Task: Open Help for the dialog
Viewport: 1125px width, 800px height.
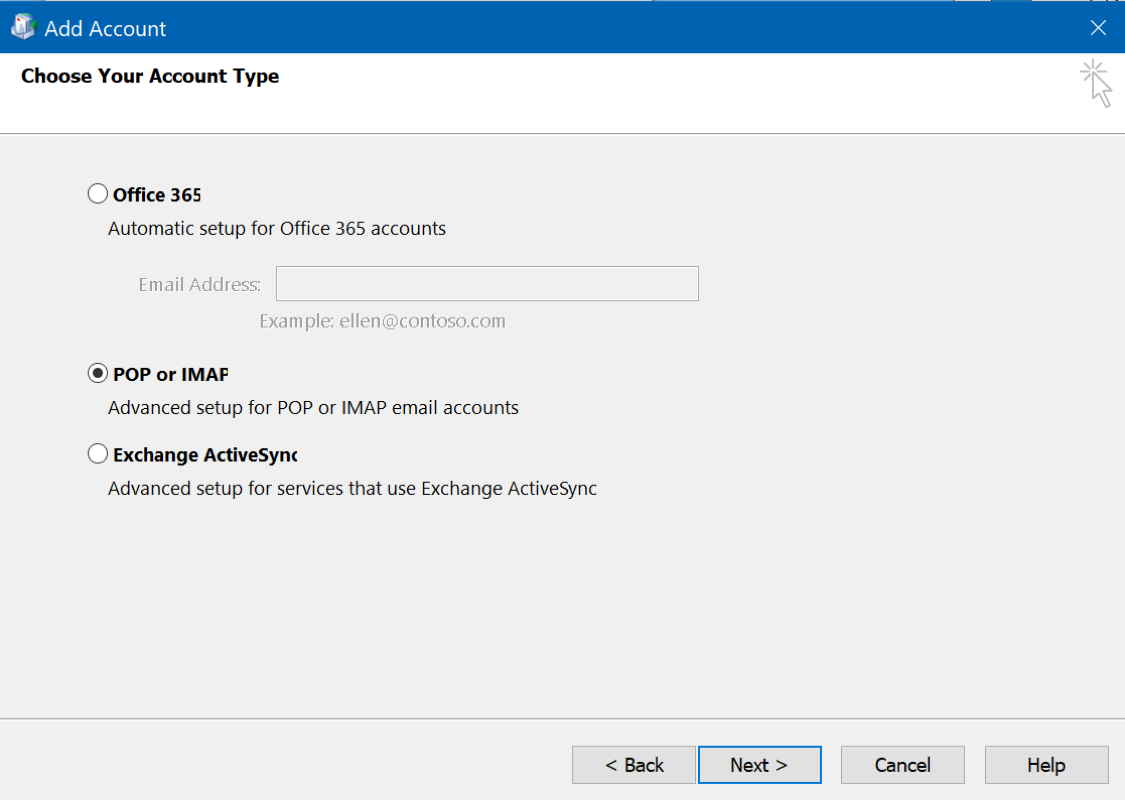Action: tap(1046, 765)
